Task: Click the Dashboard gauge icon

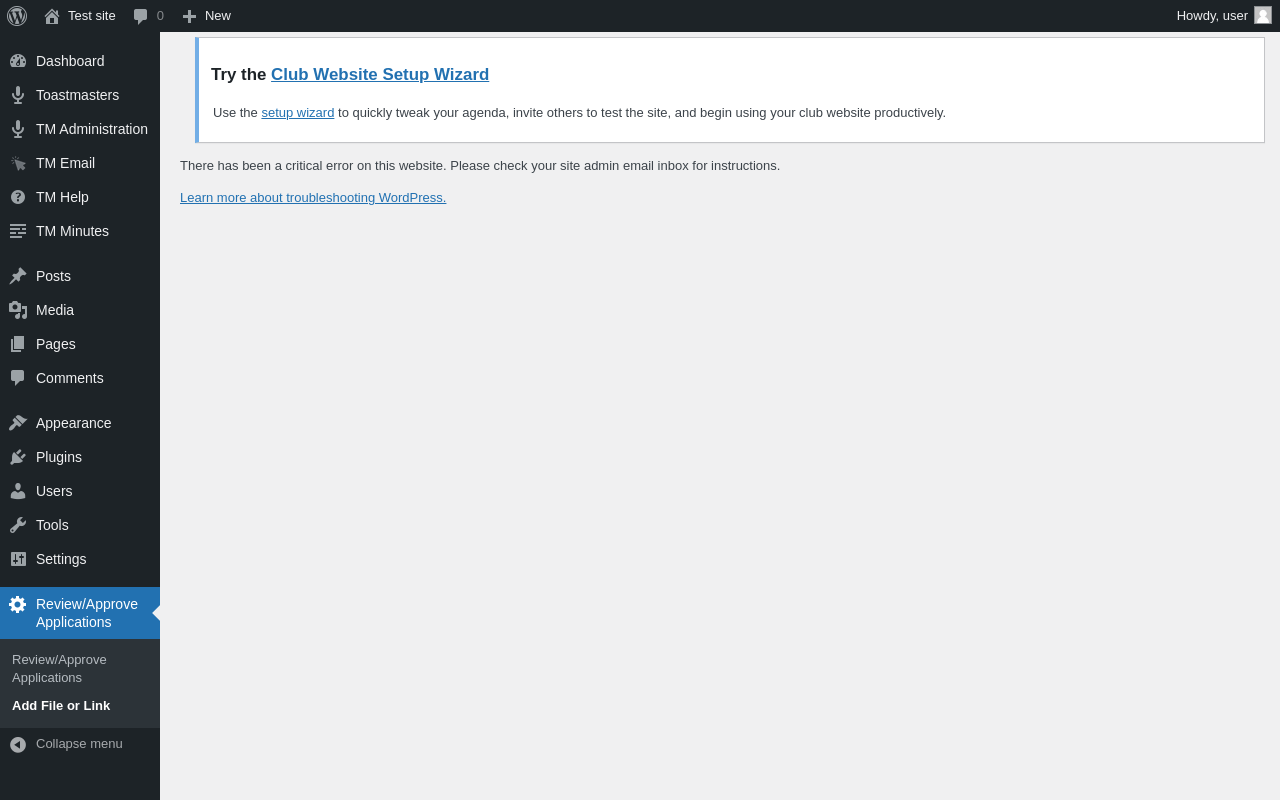Action: coord(18,61)
